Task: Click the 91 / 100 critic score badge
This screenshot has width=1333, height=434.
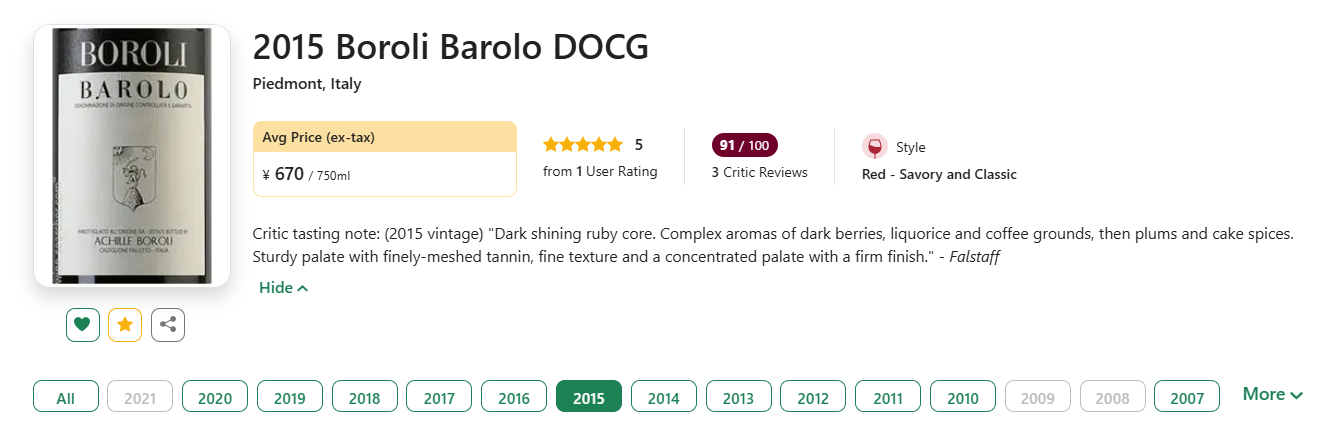Action: (x=744, y=146)
